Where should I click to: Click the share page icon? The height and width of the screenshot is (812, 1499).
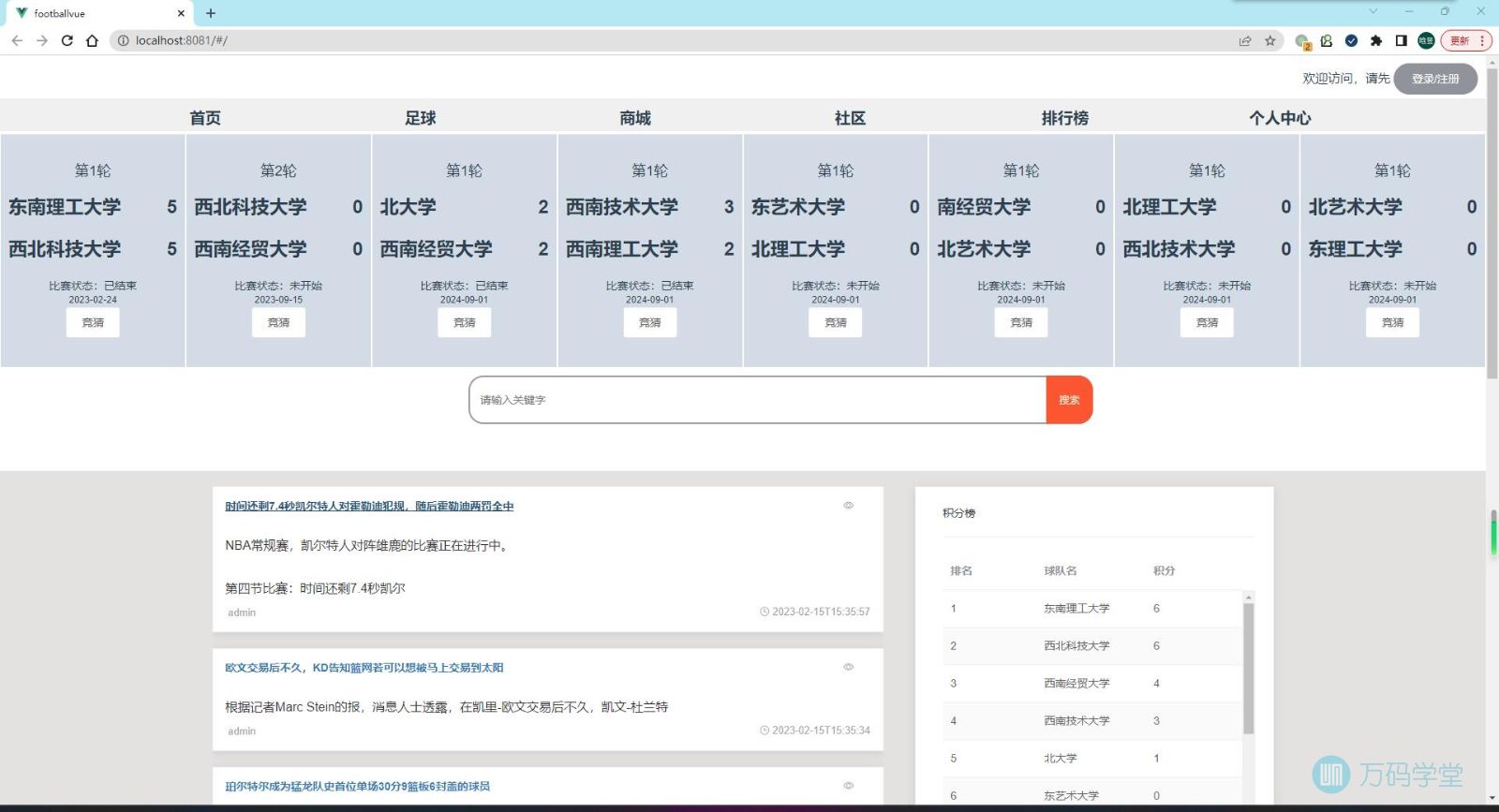[1245, 40]
